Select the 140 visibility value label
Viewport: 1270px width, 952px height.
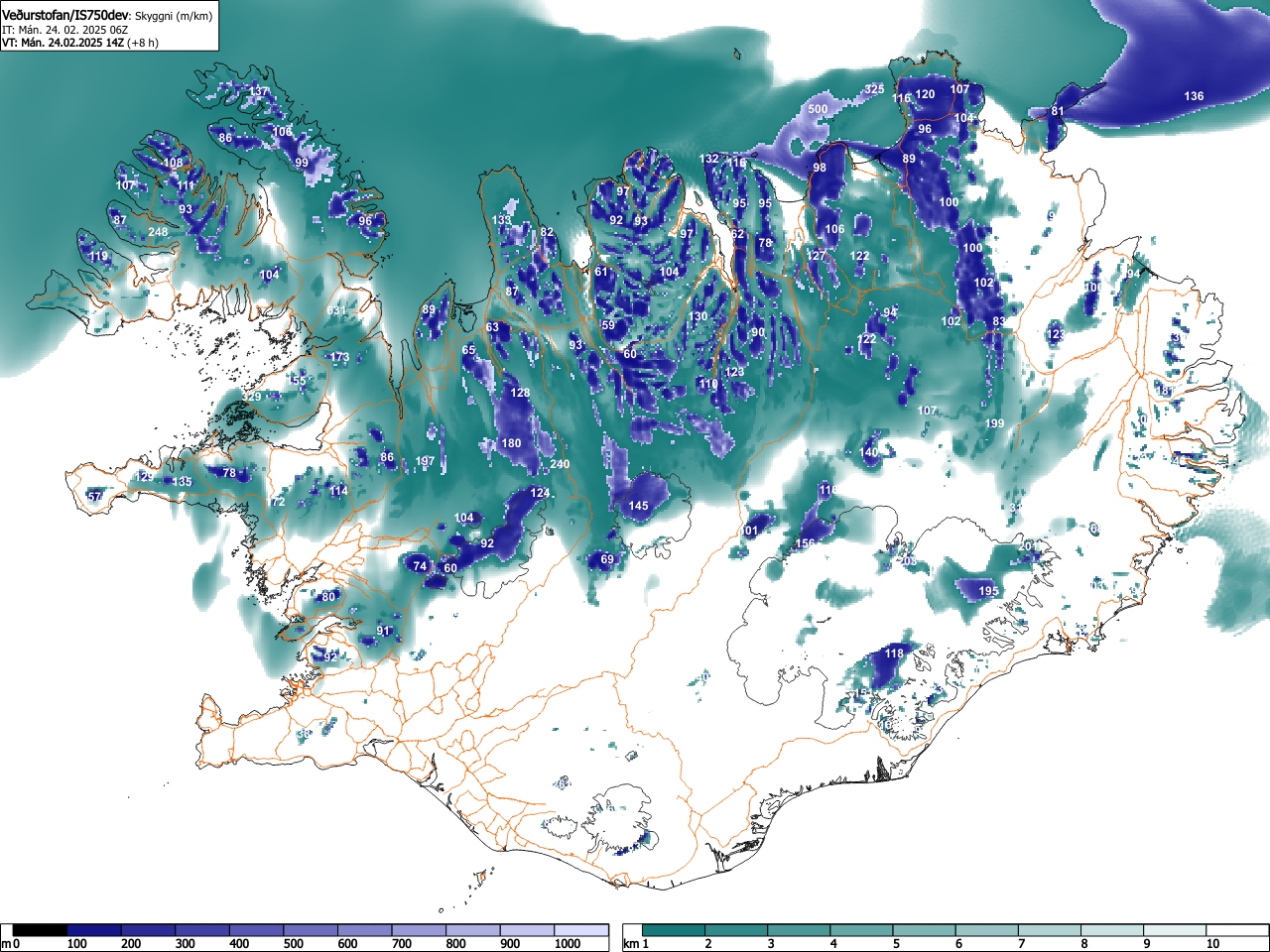869,452
